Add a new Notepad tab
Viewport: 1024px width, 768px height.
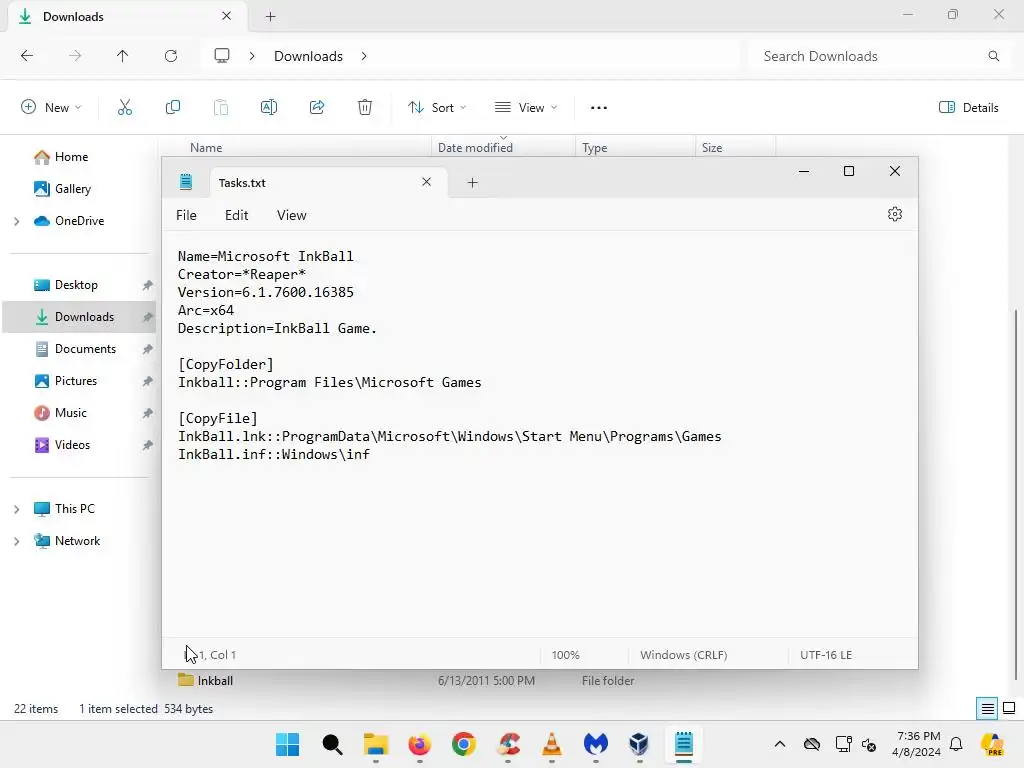pos(473,183)
